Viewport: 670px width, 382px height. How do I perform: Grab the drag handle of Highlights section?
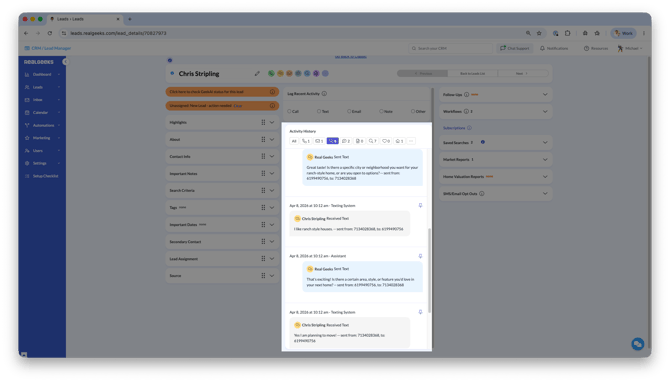click(263, 122)
